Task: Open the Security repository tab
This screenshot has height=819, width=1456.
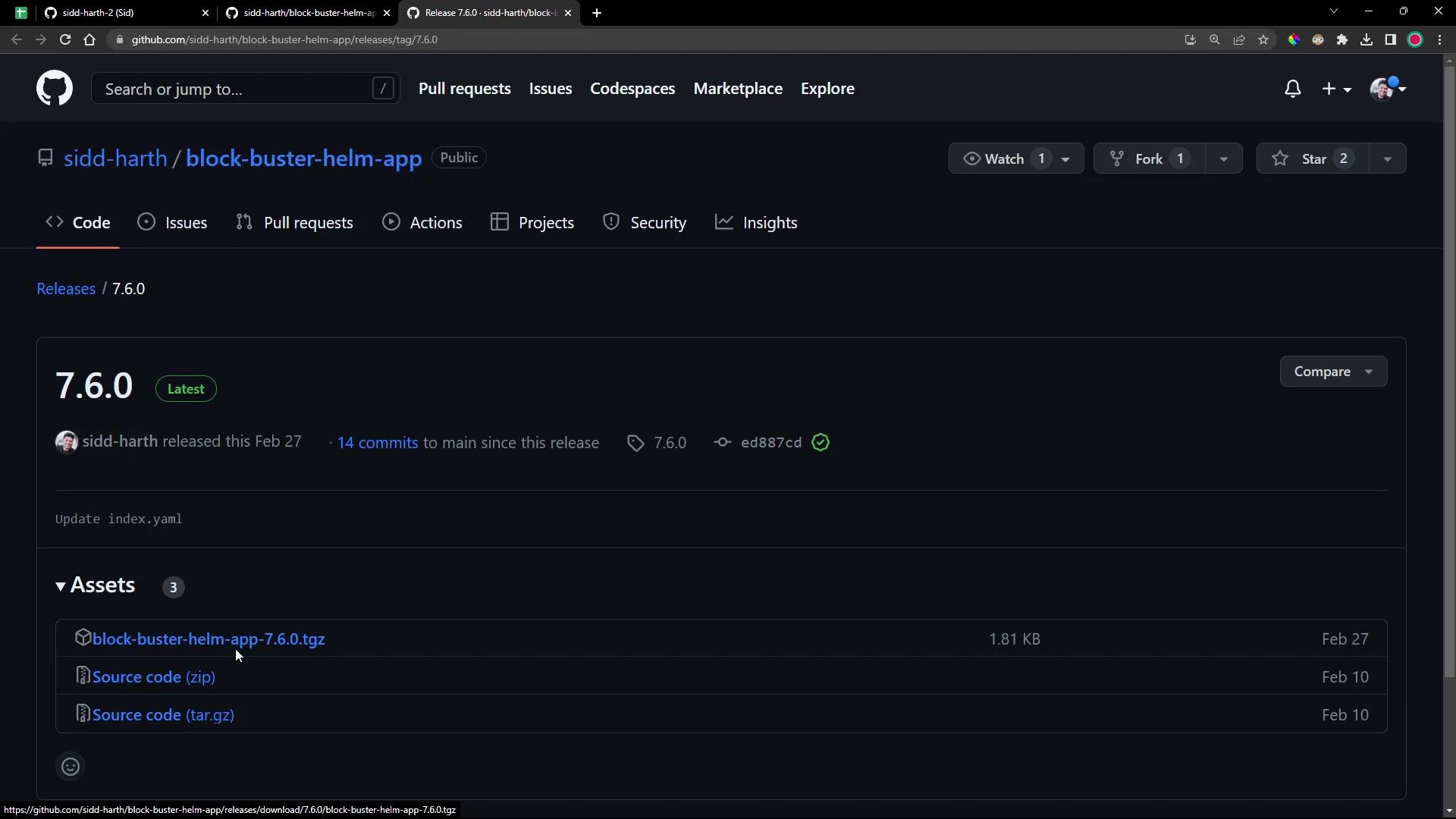Action: pyautogui.click(x=645, y=222)
